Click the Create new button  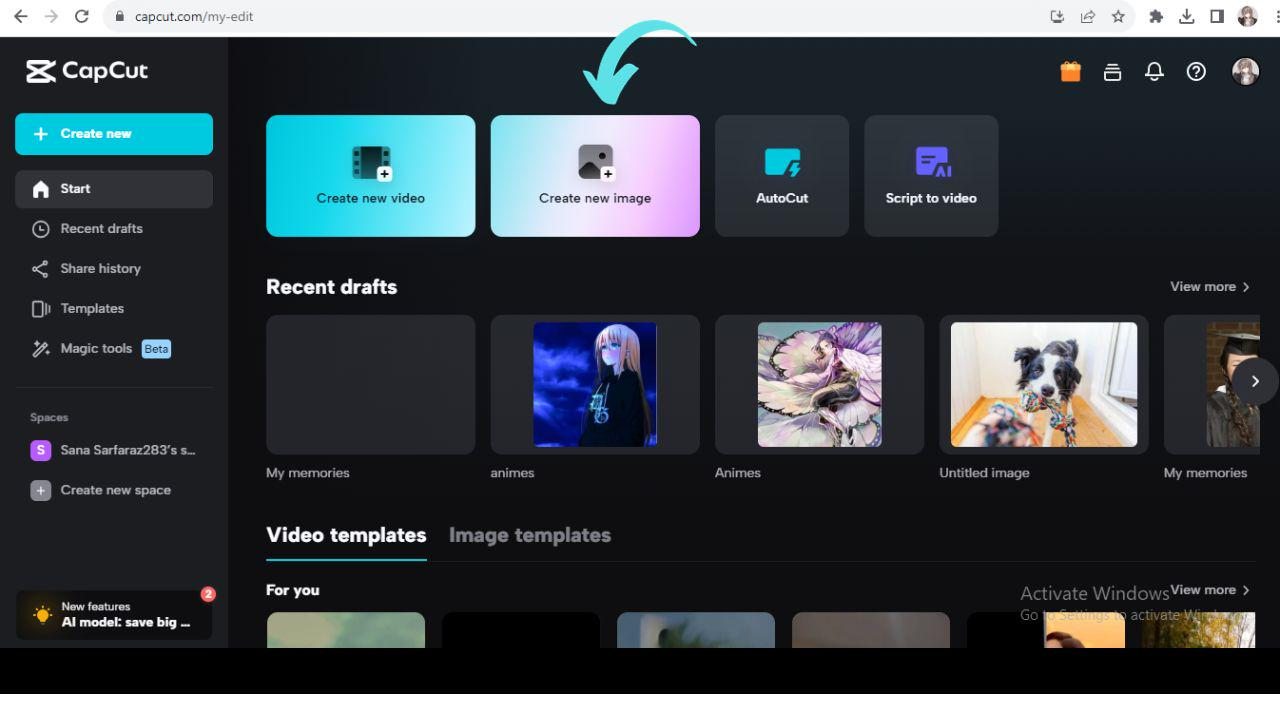[x=114, y=134]
